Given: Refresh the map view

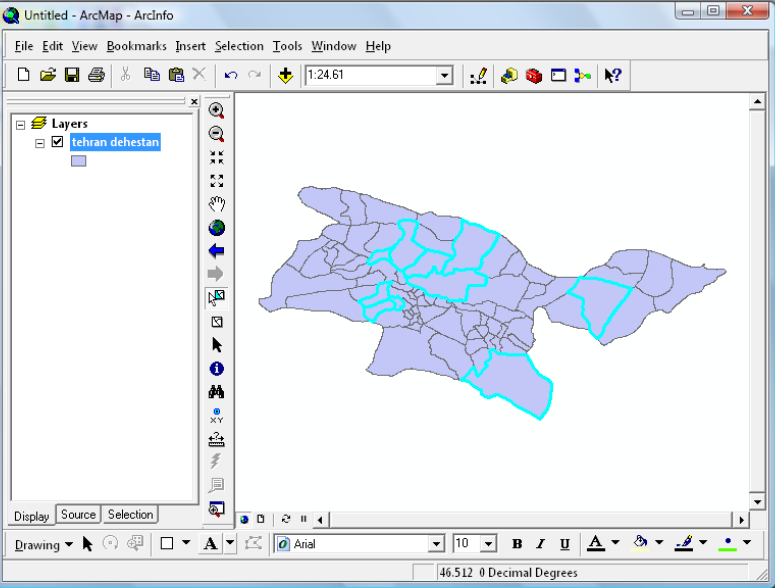Looking at the screenshot, I should tap(286, 519).
